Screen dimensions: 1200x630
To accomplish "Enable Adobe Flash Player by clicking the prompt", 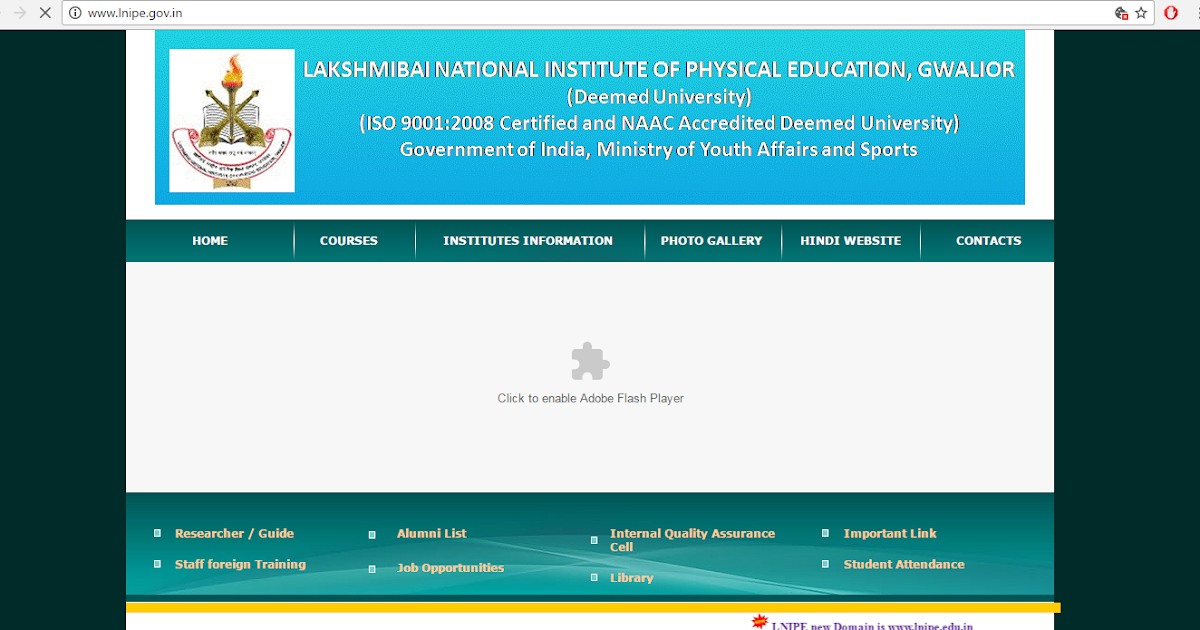I will [590, 397].
